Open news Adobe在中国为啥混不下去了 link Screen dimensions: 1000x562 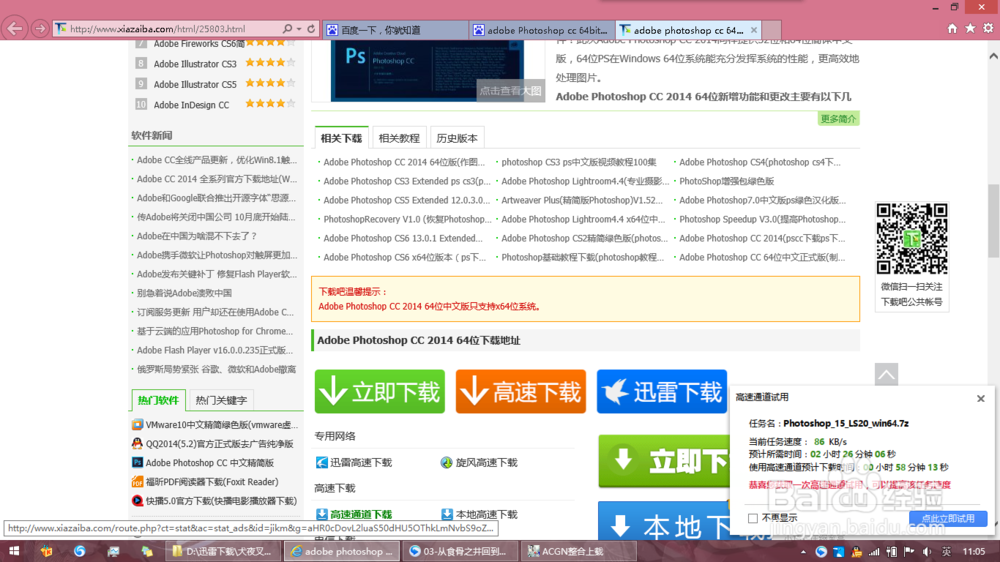pyautogui.click(x=196, y=236)
